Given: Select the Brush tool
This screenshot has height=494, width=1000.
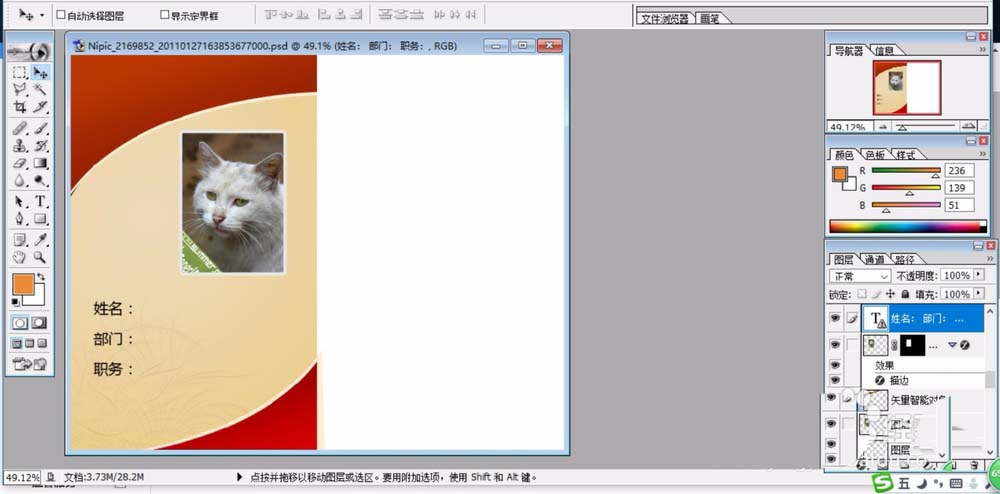Looking at the screenshot, I should tap(41, 128).
